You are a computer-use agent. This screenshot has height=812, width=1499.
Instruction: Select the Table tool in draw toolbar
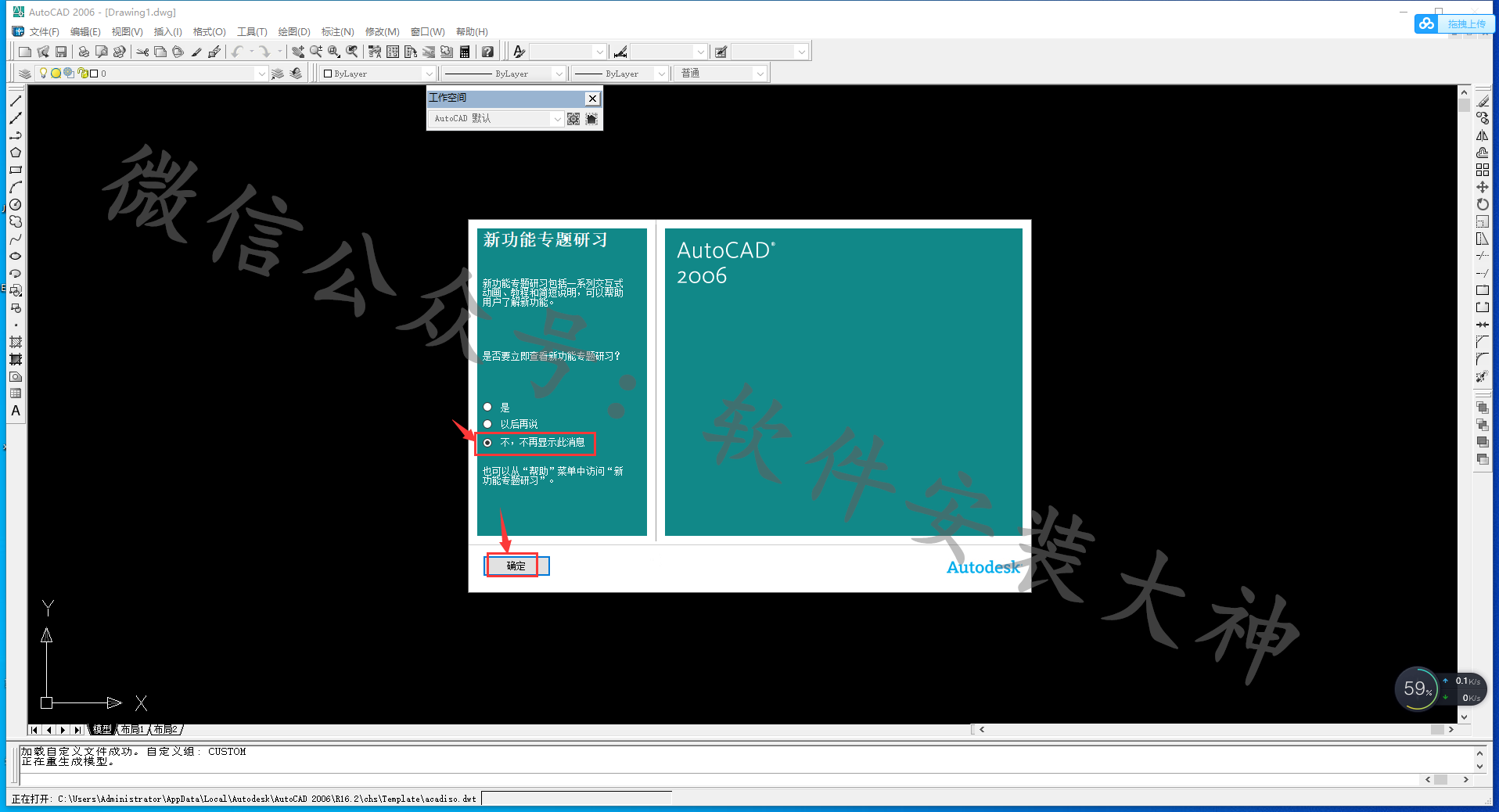[16, 393]
